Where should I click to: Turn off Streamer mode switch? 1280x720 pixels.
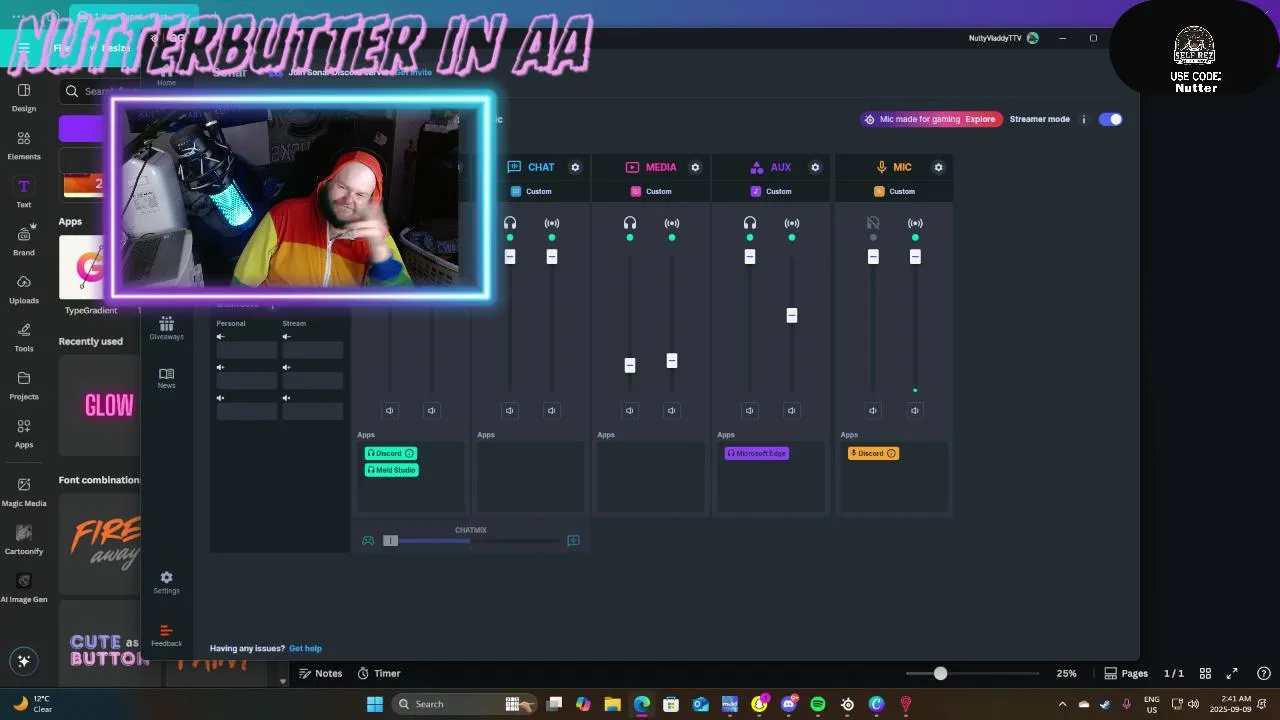pos(1110,119)
